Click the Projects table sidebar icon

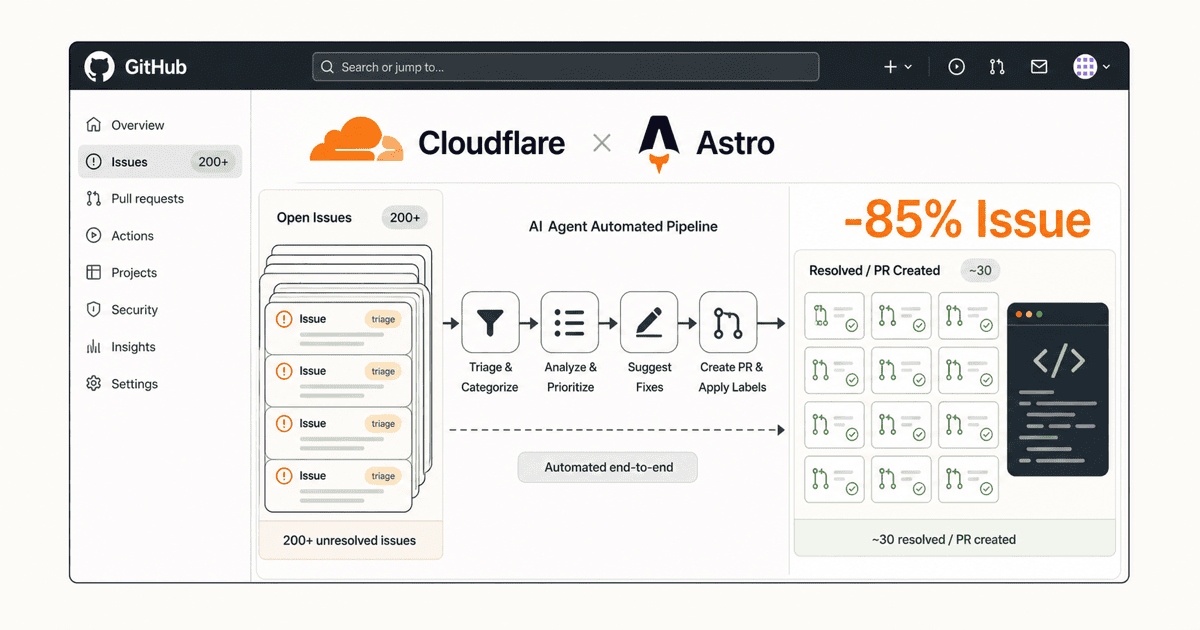[94, 273]
